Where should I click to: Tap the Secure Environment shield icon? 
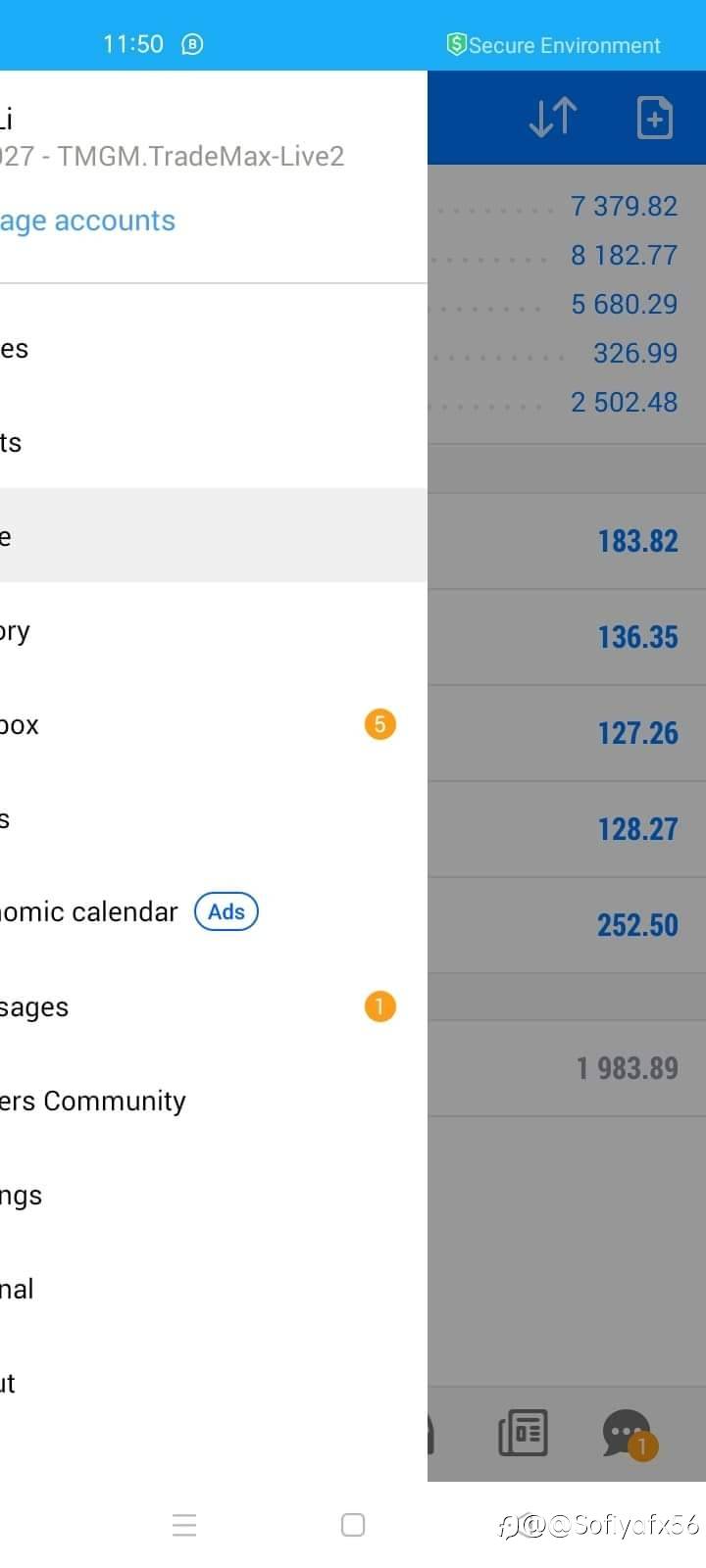pos(456,44)
